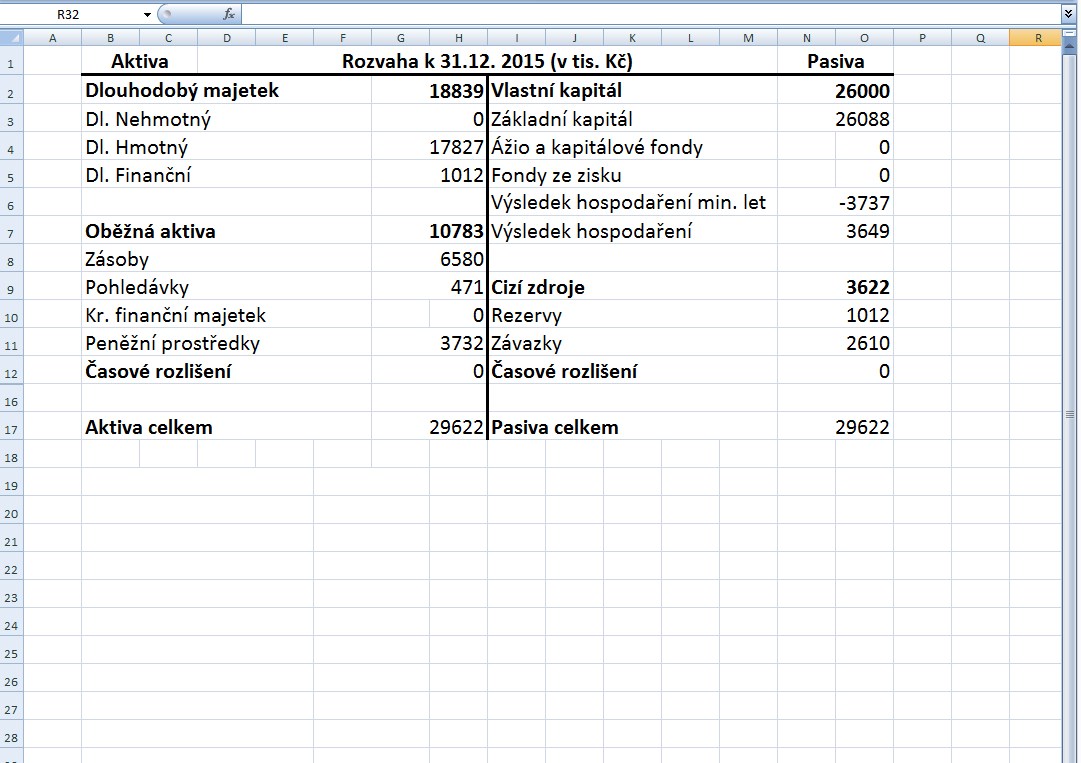This screenshot has height=763, width=1081.
Task: Click the "Závazky" label
Action: (527, 344)
